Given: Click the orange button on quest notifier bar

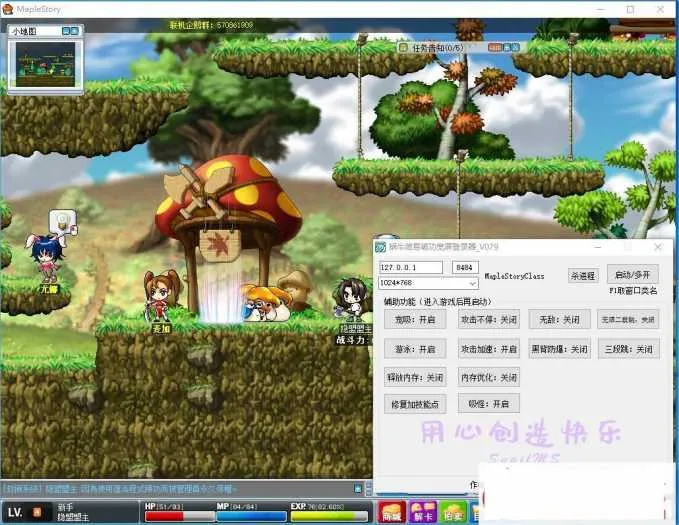Looking at the screenshot, I should (x=495, y=47).
